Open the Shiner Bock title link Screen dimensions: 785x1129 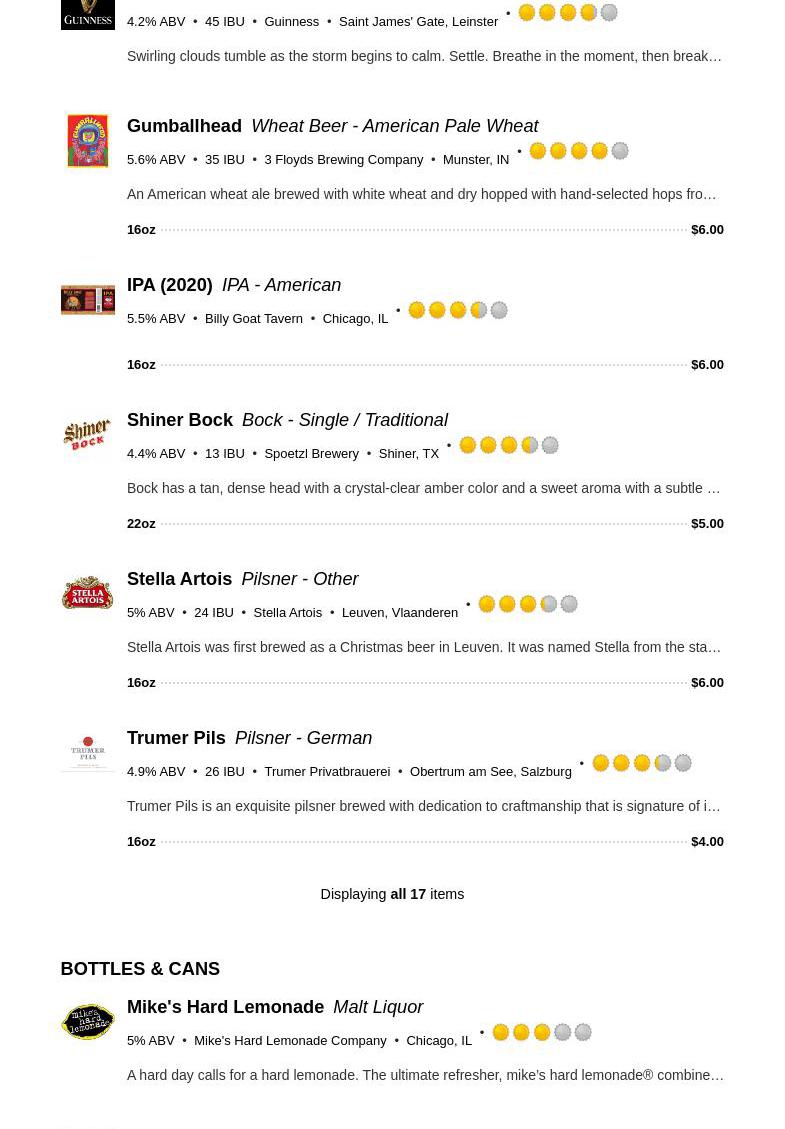180,420
